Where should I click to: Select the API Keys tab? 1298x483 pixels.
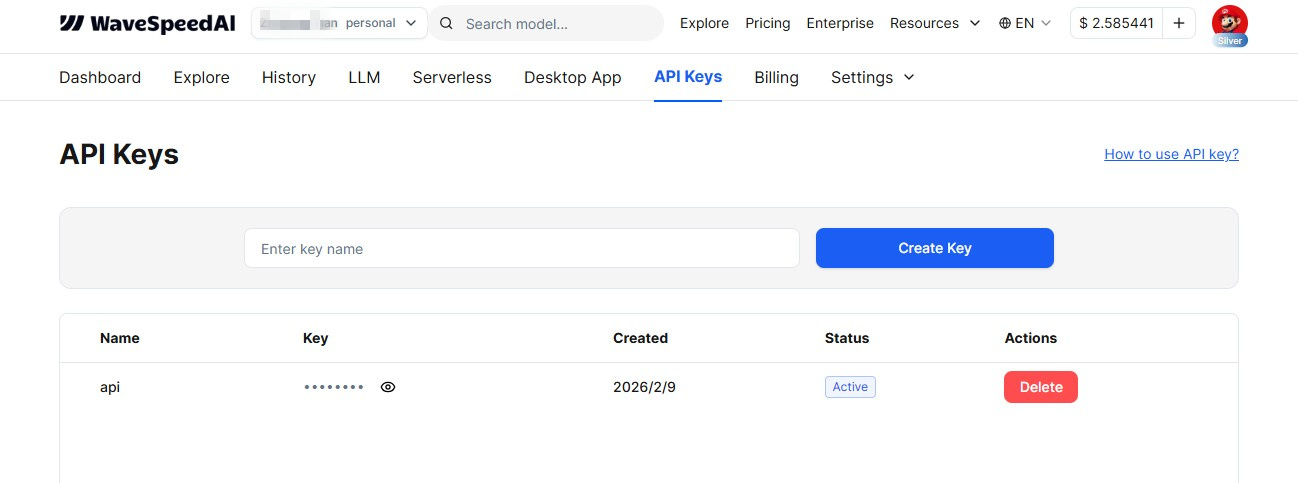click(688, 77)
